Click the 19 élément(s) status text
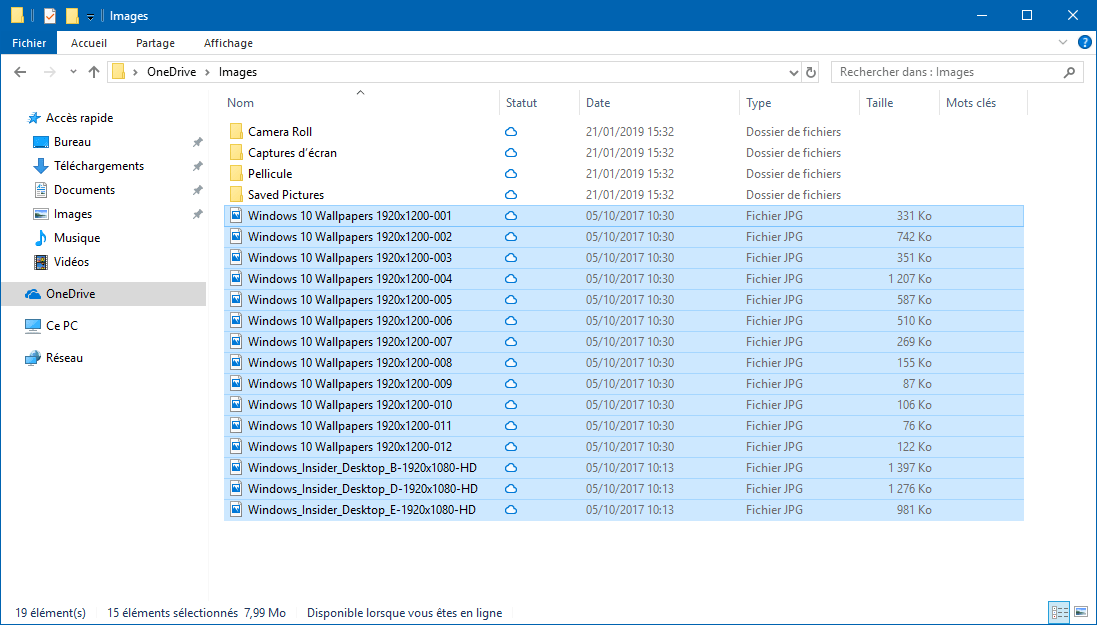The height and width of the screenshot is (625, 1097). (x=50, y=613)
